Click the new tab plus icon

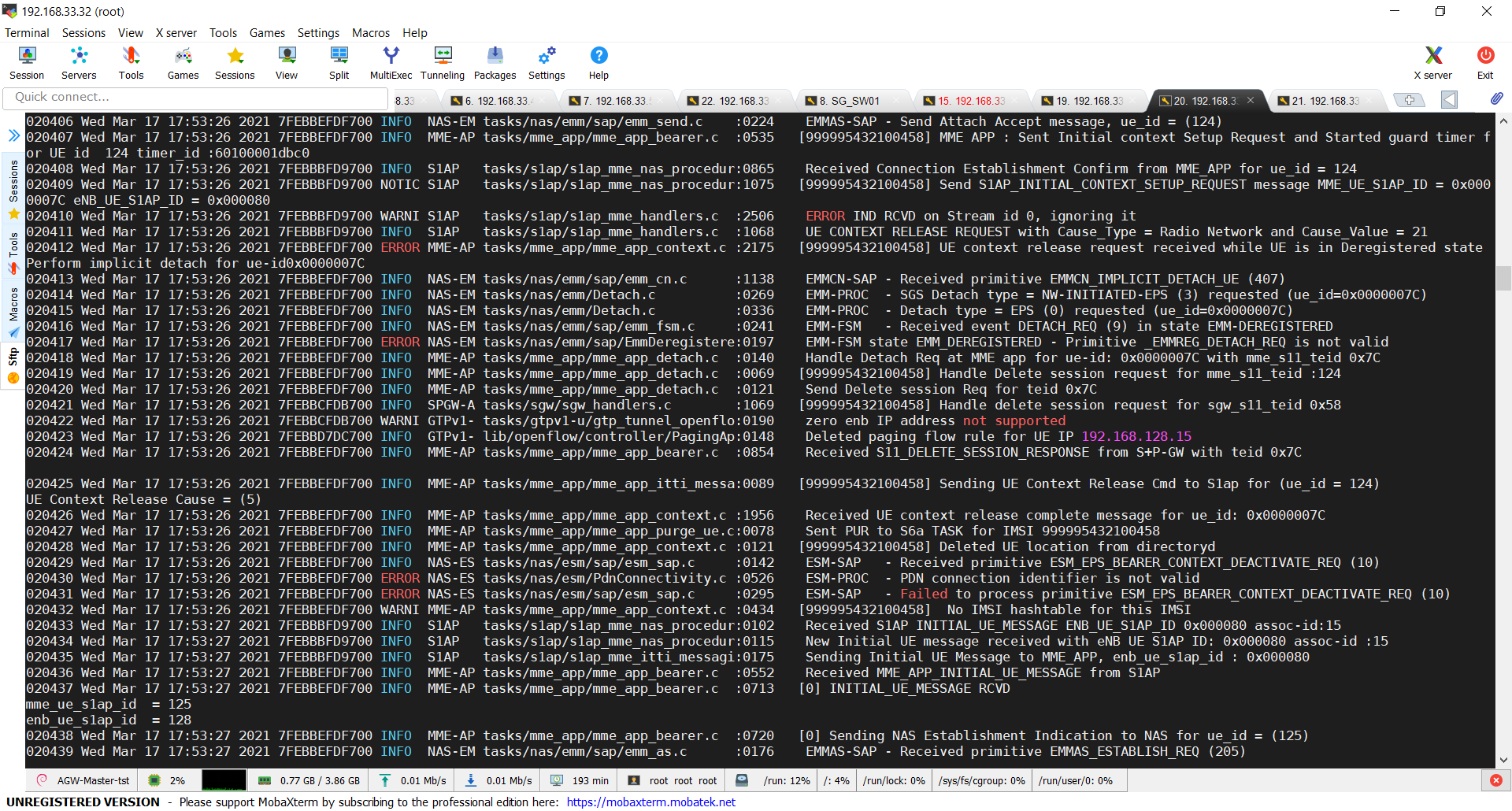pyautogui.click(x=1410, y=100)
